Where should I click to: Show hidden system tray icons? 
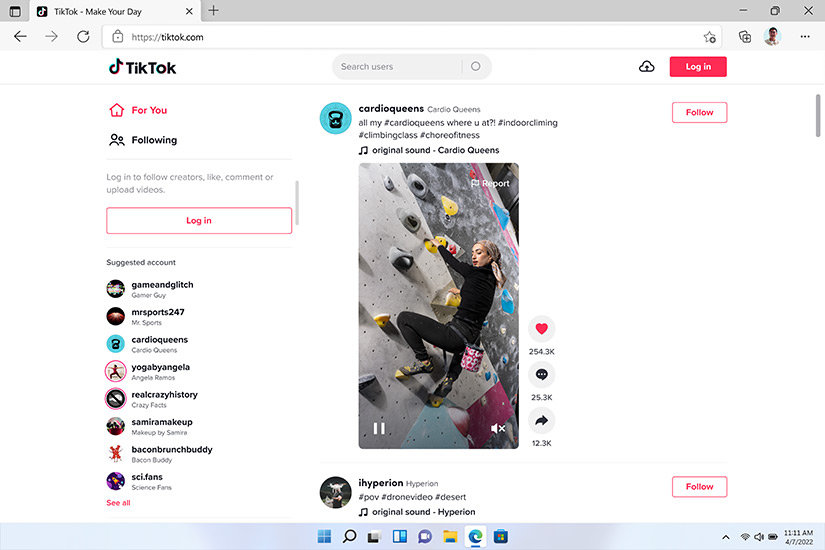[x=726, y=537]
